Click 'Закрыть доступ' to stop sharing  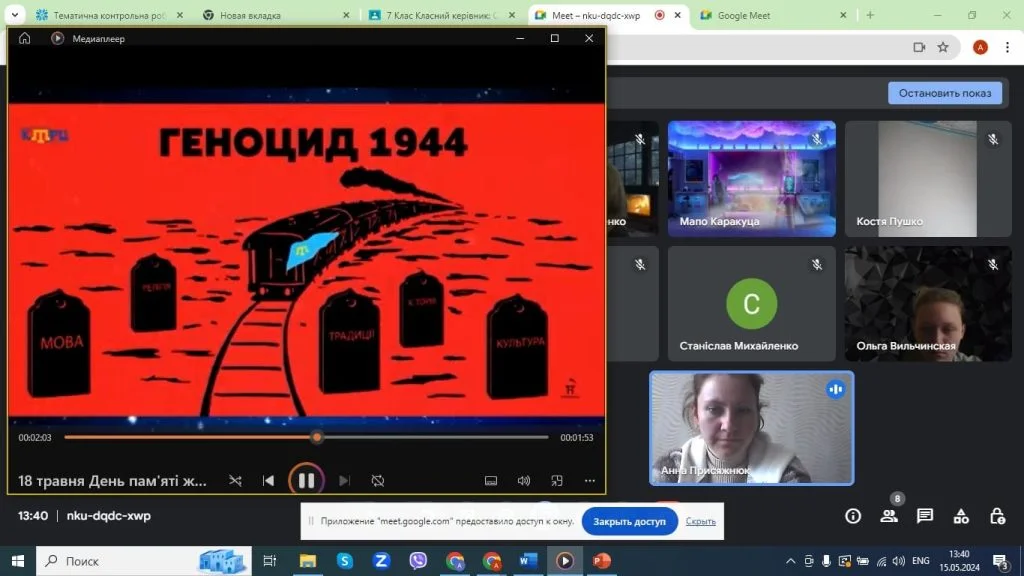630,522
